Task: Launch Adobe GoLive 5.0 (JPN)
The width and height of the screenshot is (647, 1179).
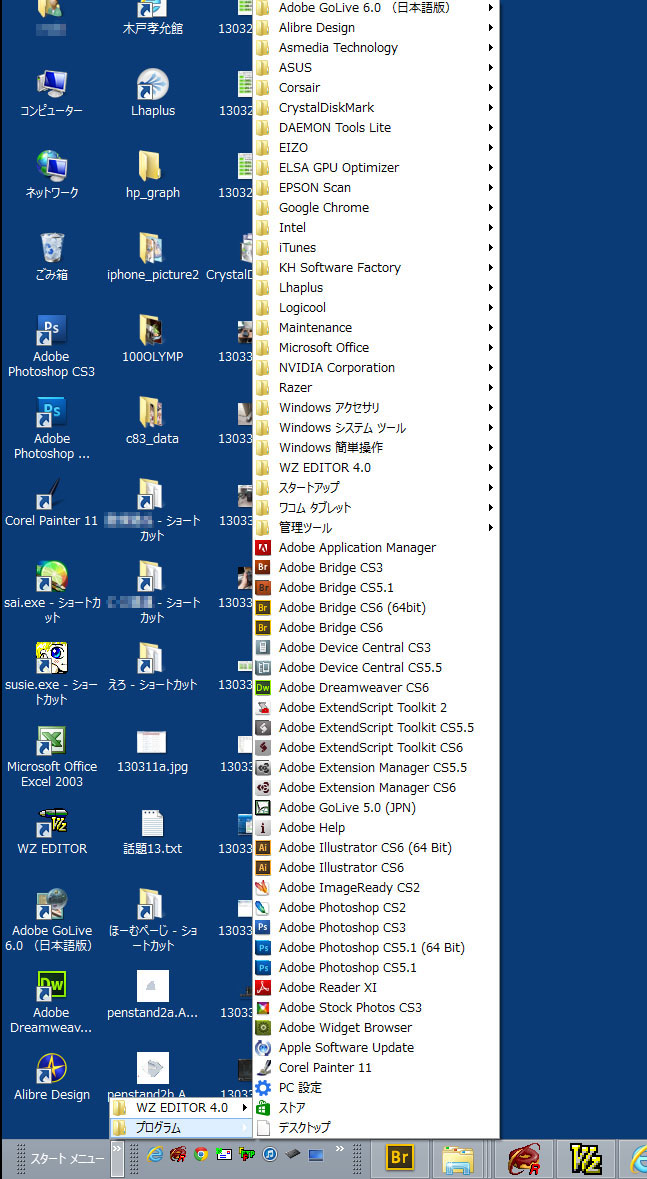Action: click(376, 808)
